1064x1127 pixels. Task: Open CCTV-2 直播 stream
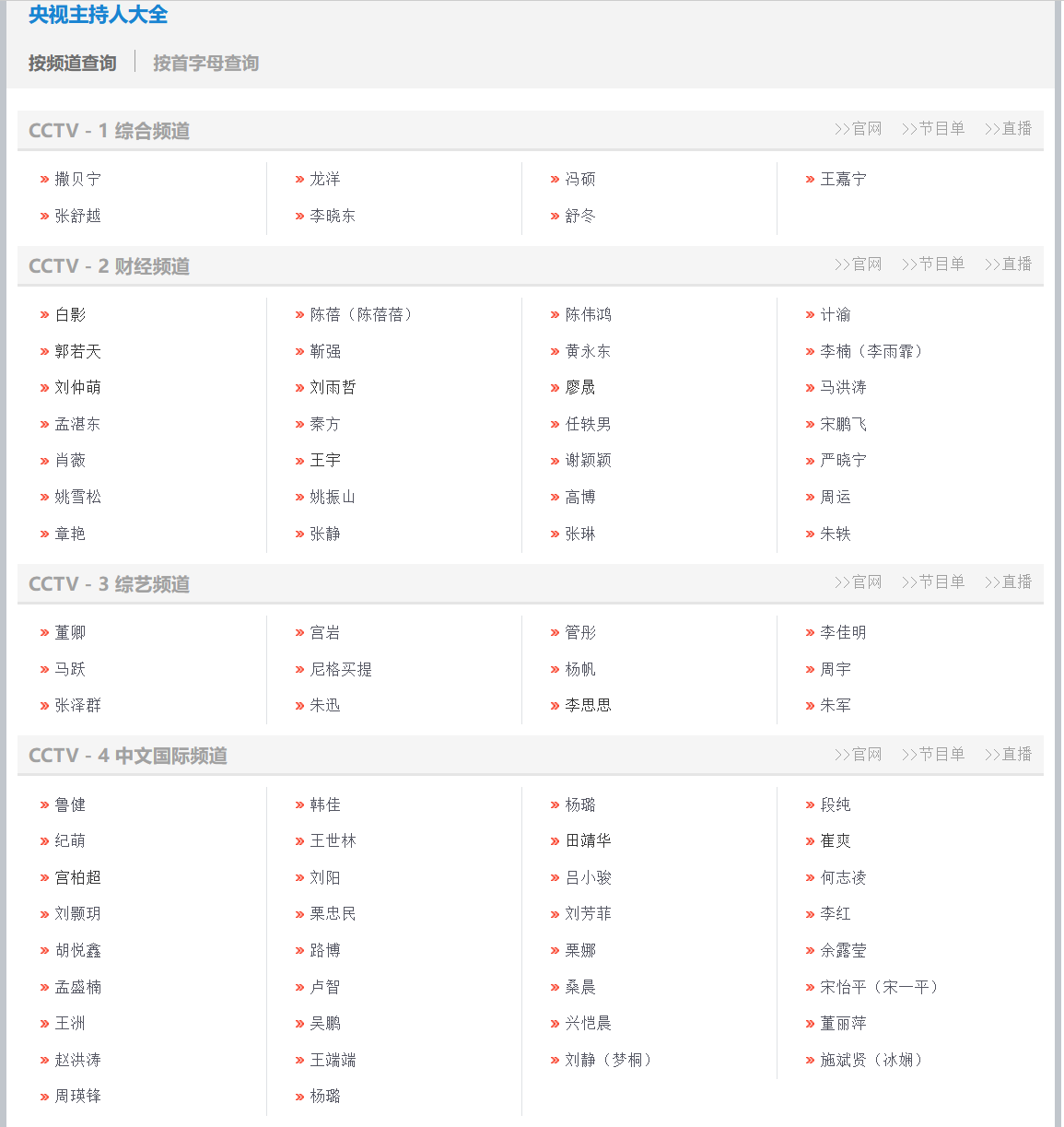[1008, 264]
